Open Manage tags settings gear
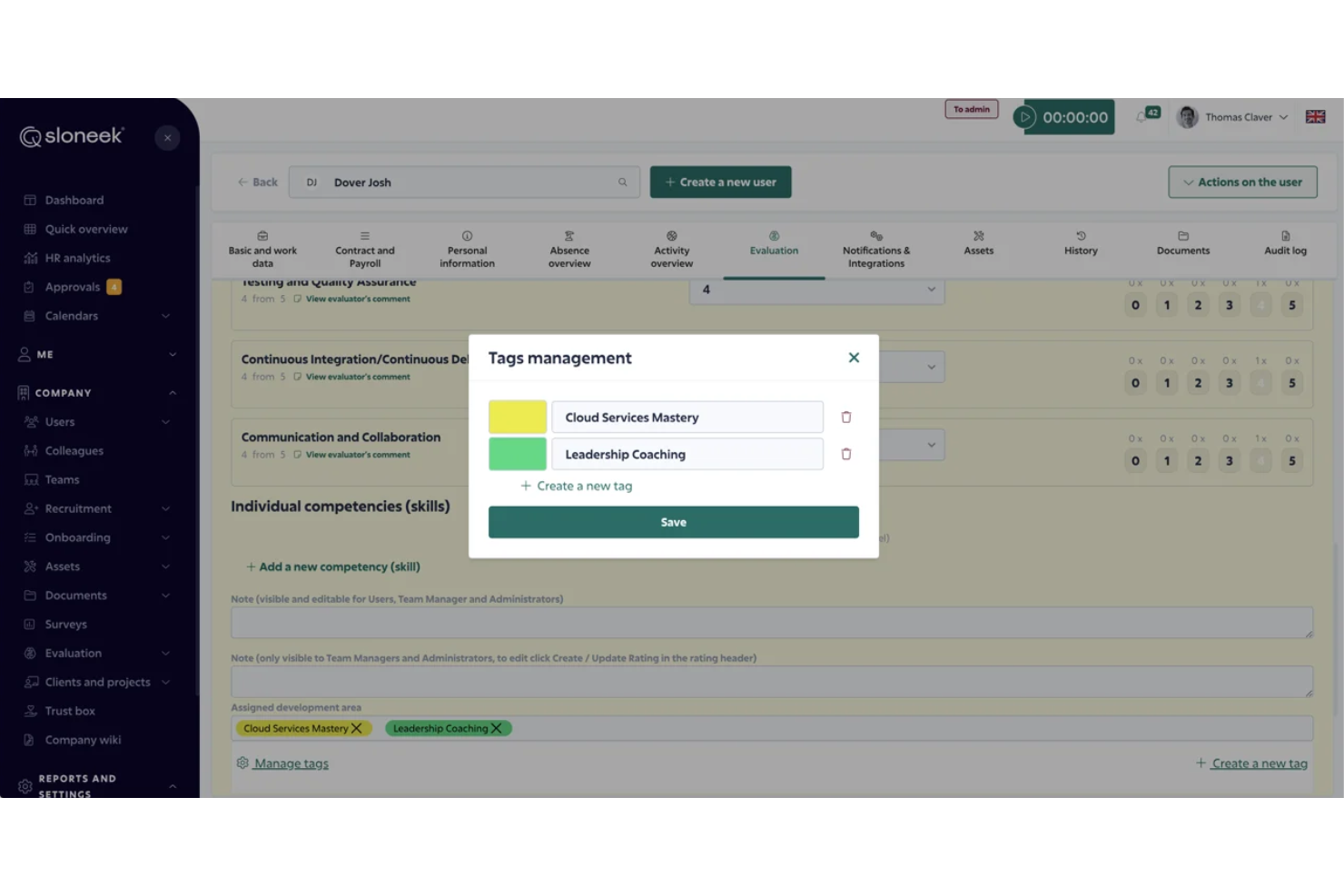 click(242, 763)
